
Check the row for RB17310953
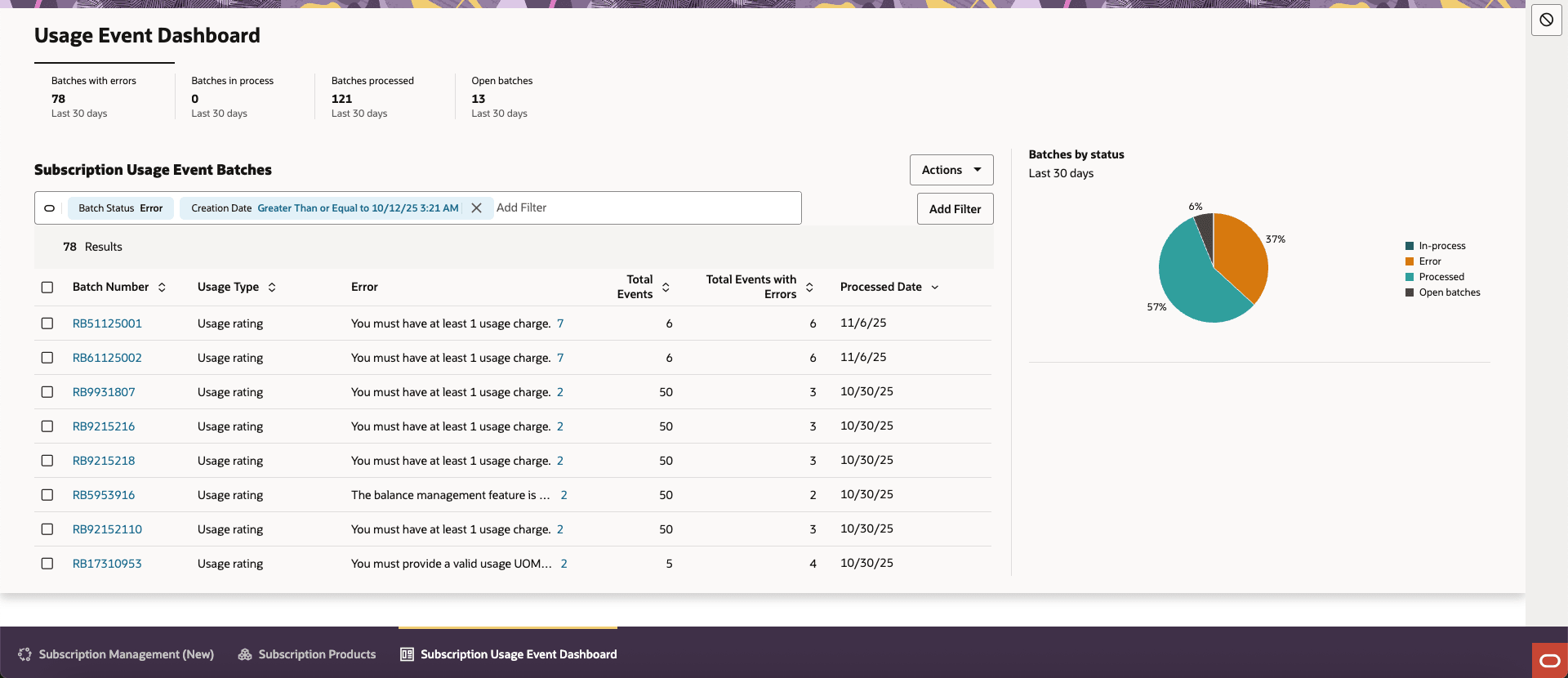click(x=47, y=564)
